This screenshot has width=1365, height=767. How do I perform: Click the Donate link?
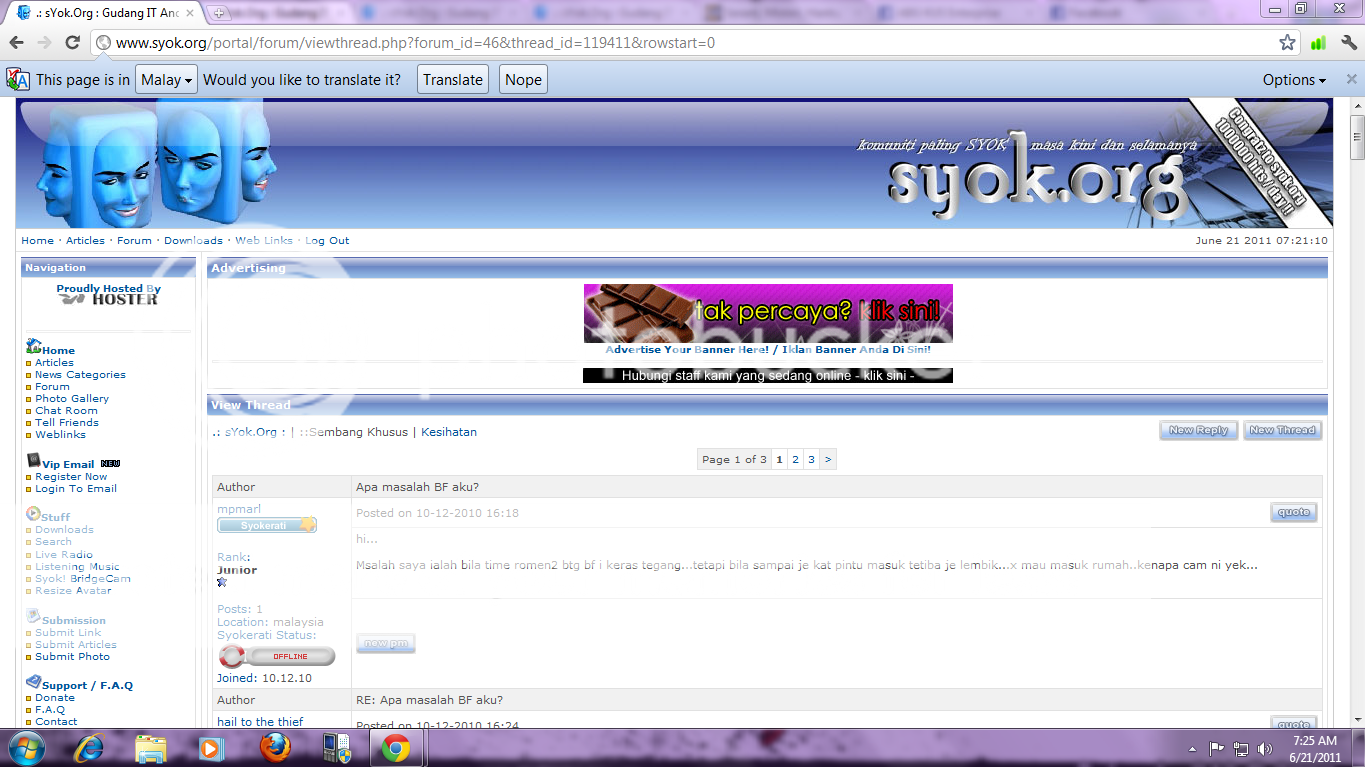tap(55, 698)
